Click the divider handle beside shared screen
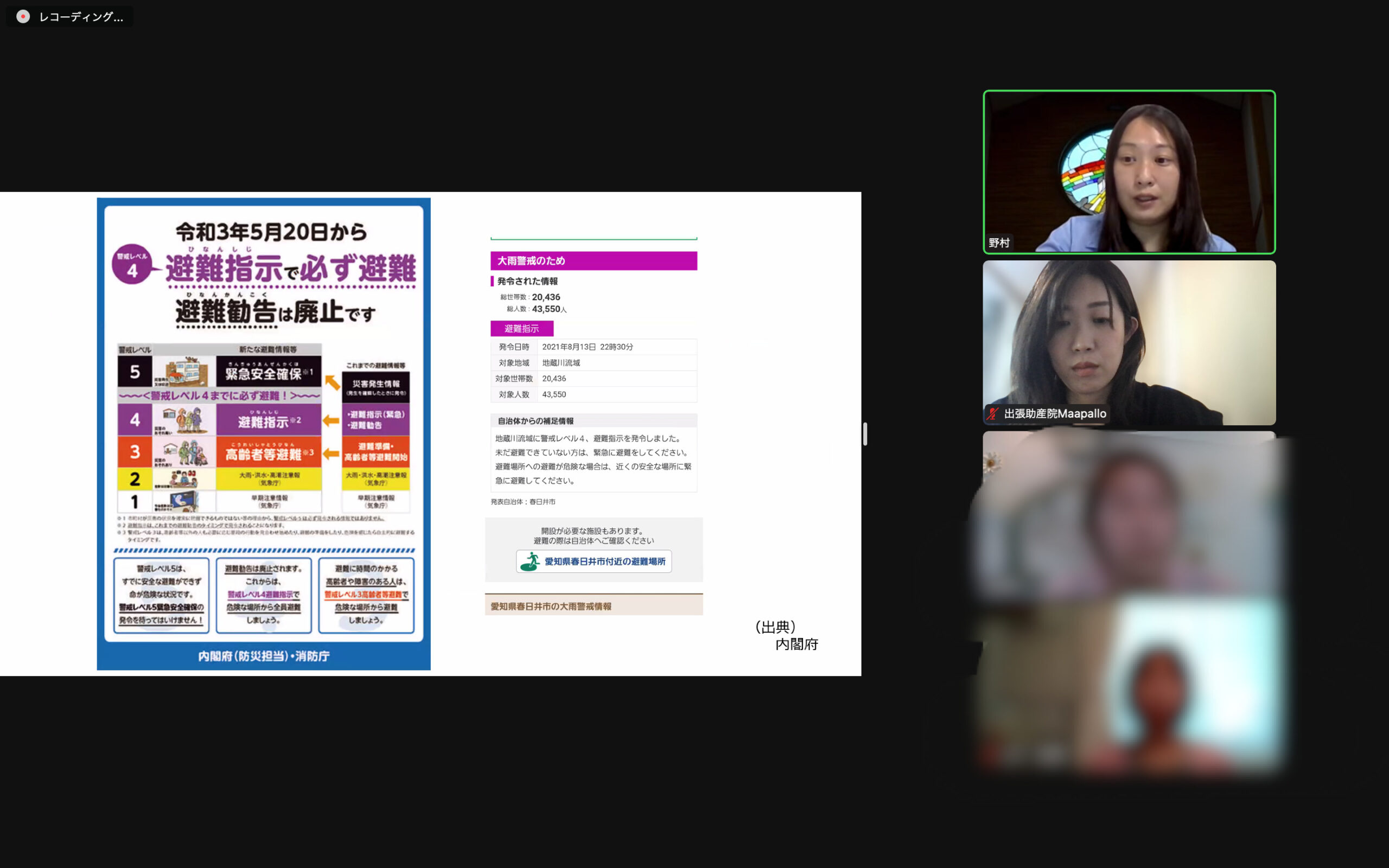 point(865,434)
